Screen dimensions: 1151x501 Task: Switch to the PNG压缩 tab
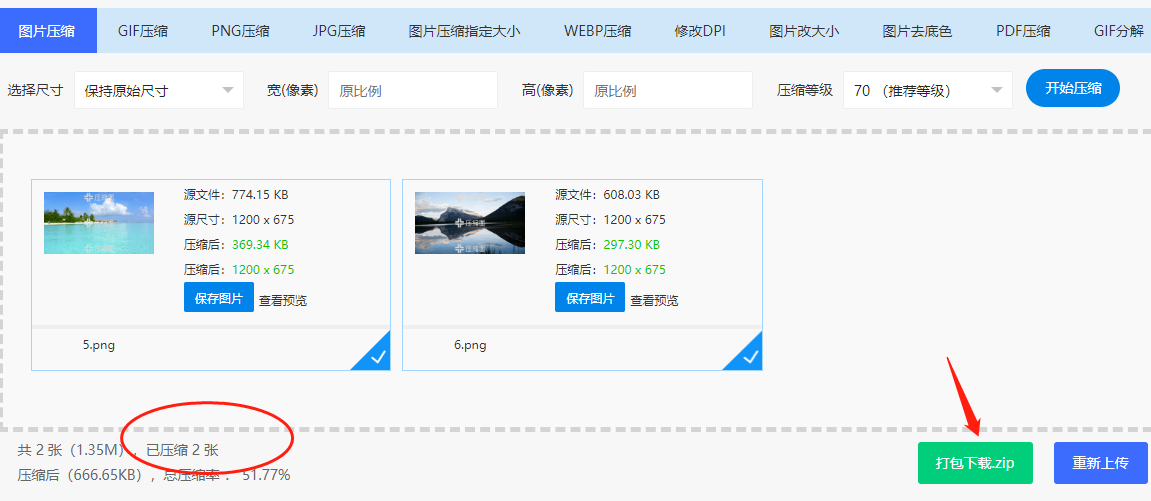point(239,31)
